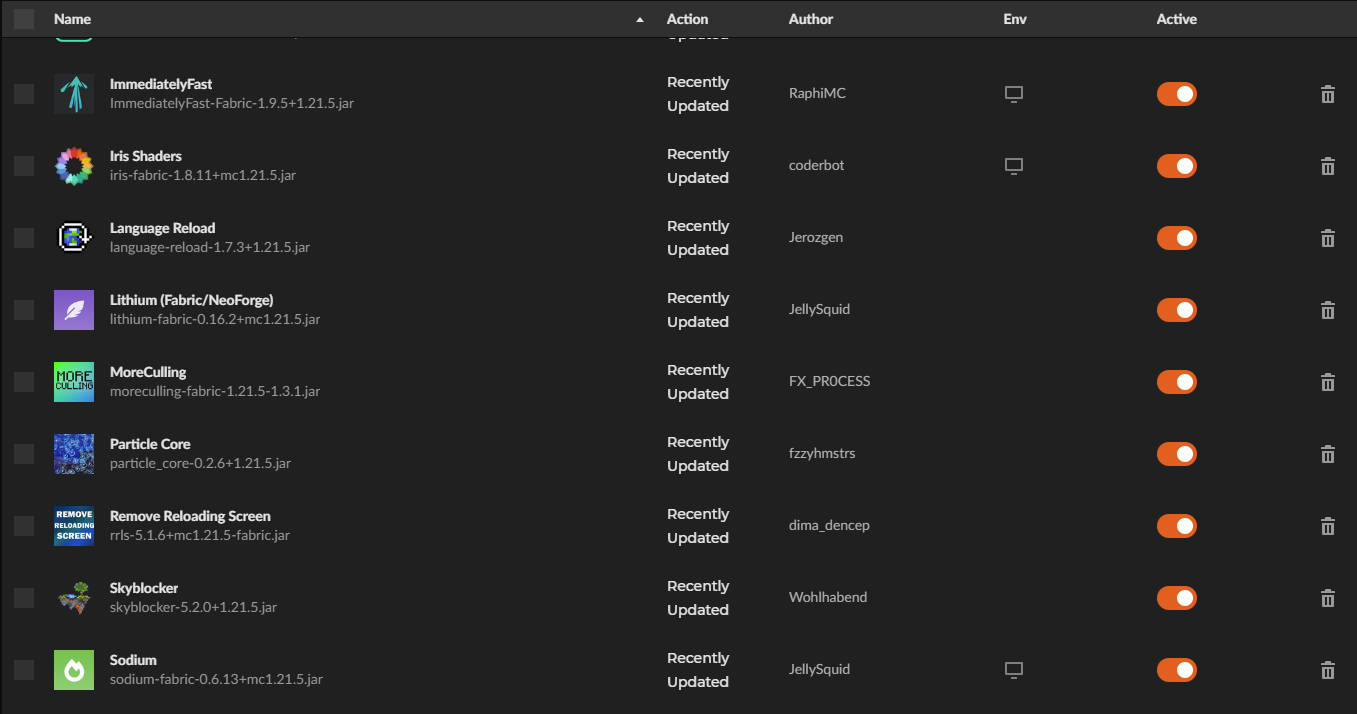Turn off Iris Shaders active switch
This screenshot has width=1357, height=714.
point(1177,166)
